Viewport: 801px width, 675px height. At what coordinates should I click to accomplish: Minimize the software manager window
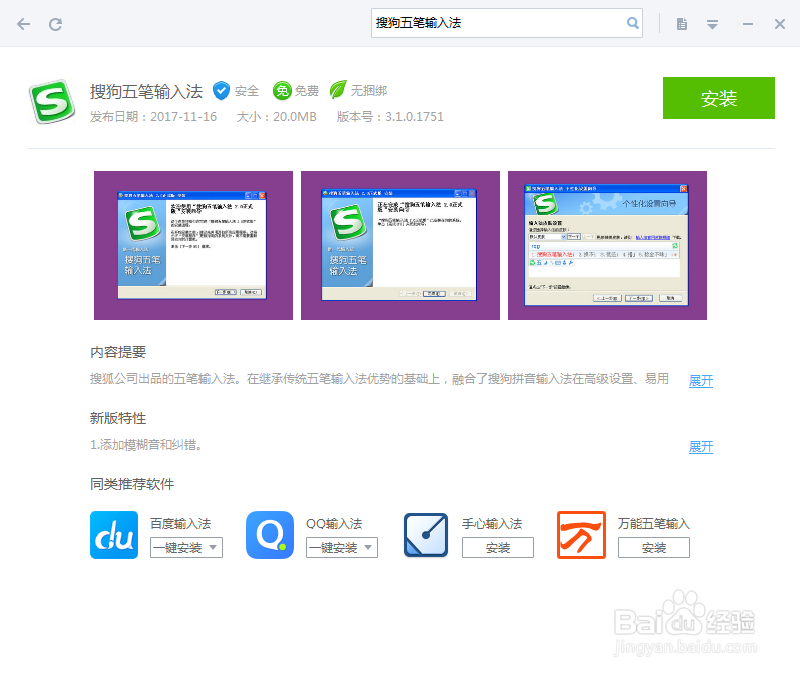click(x=748, y=24)
